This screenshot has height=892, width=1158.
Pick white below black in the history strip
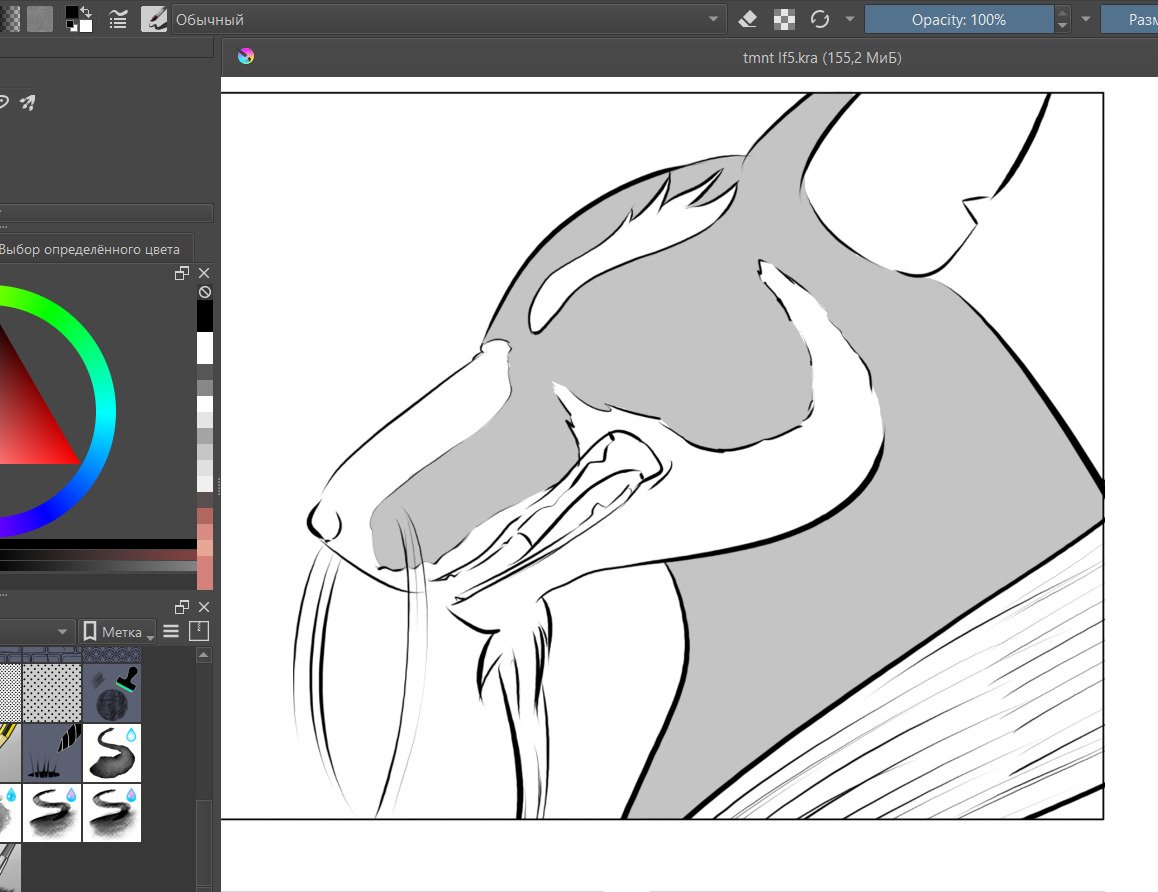205,348
